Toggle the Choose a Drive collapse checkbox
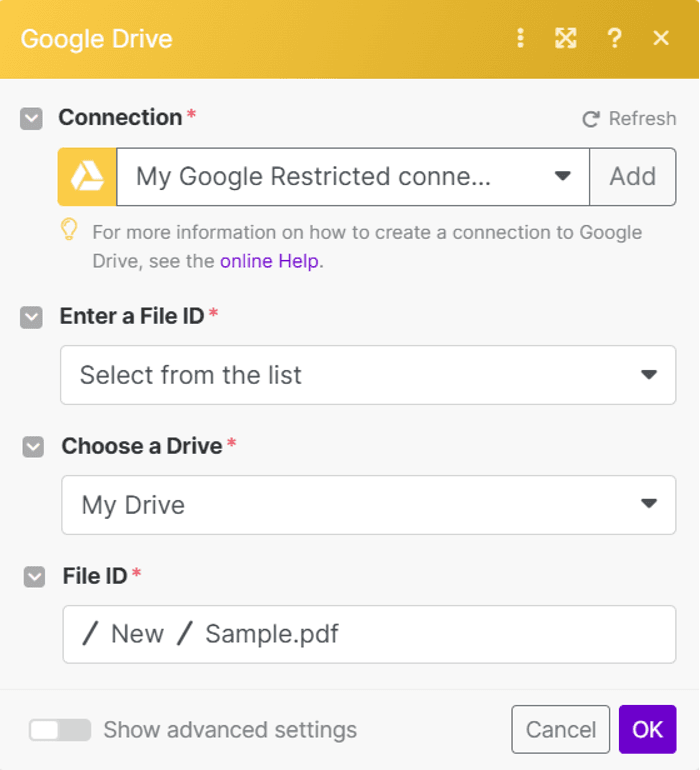Viewport: 700px width, 770px height. coord(33,447)
